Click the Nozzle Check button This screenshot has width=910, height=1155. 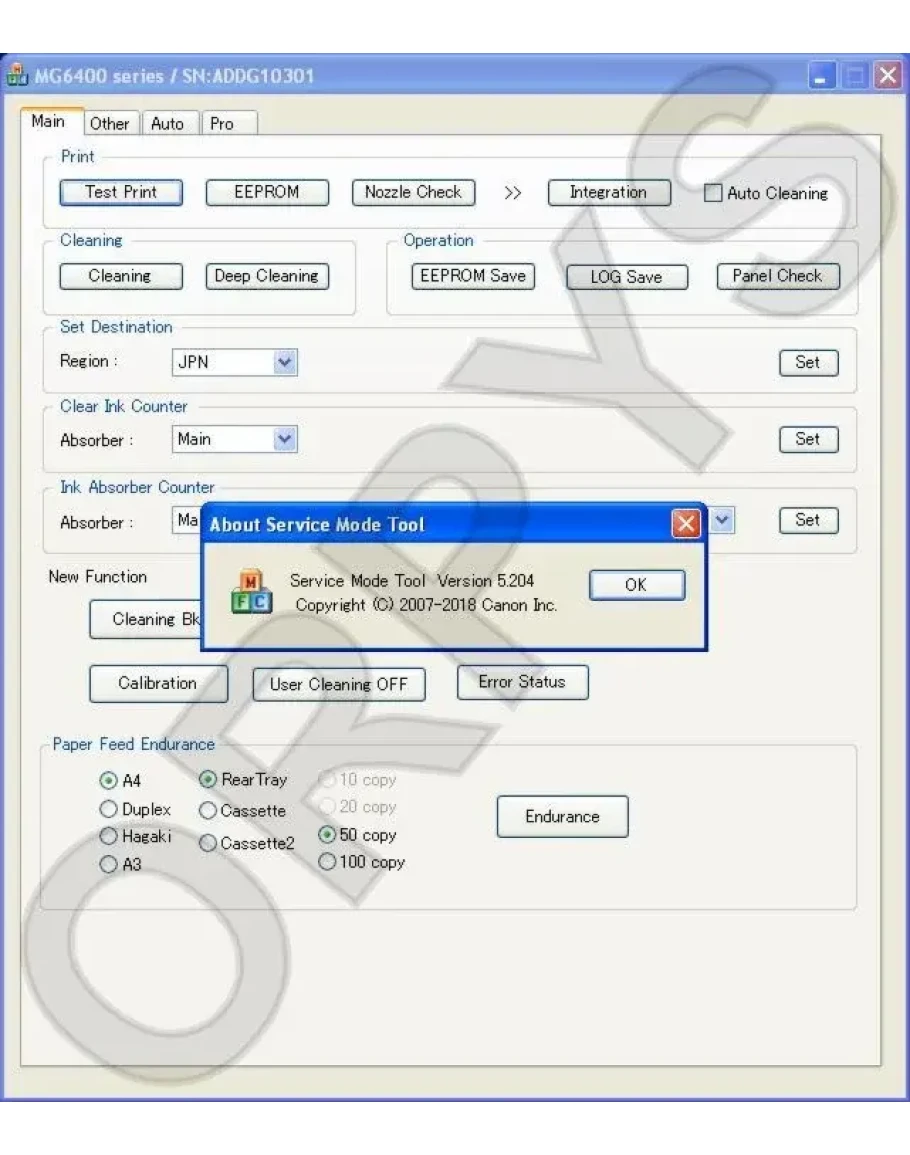413,193
